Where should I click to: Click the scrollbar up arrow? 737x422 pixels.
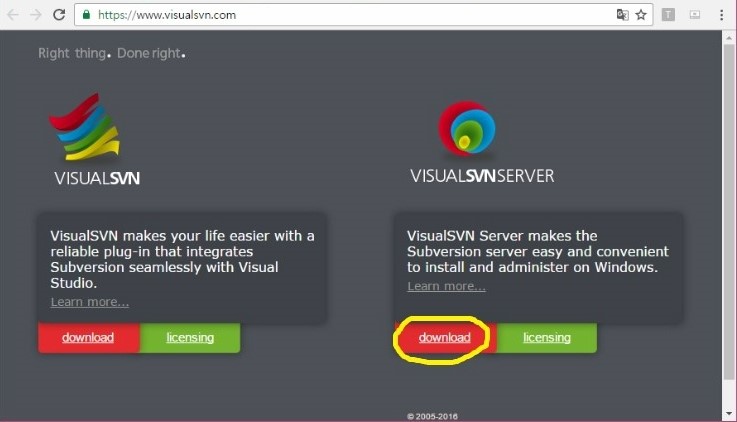click(x=729, y=38)
